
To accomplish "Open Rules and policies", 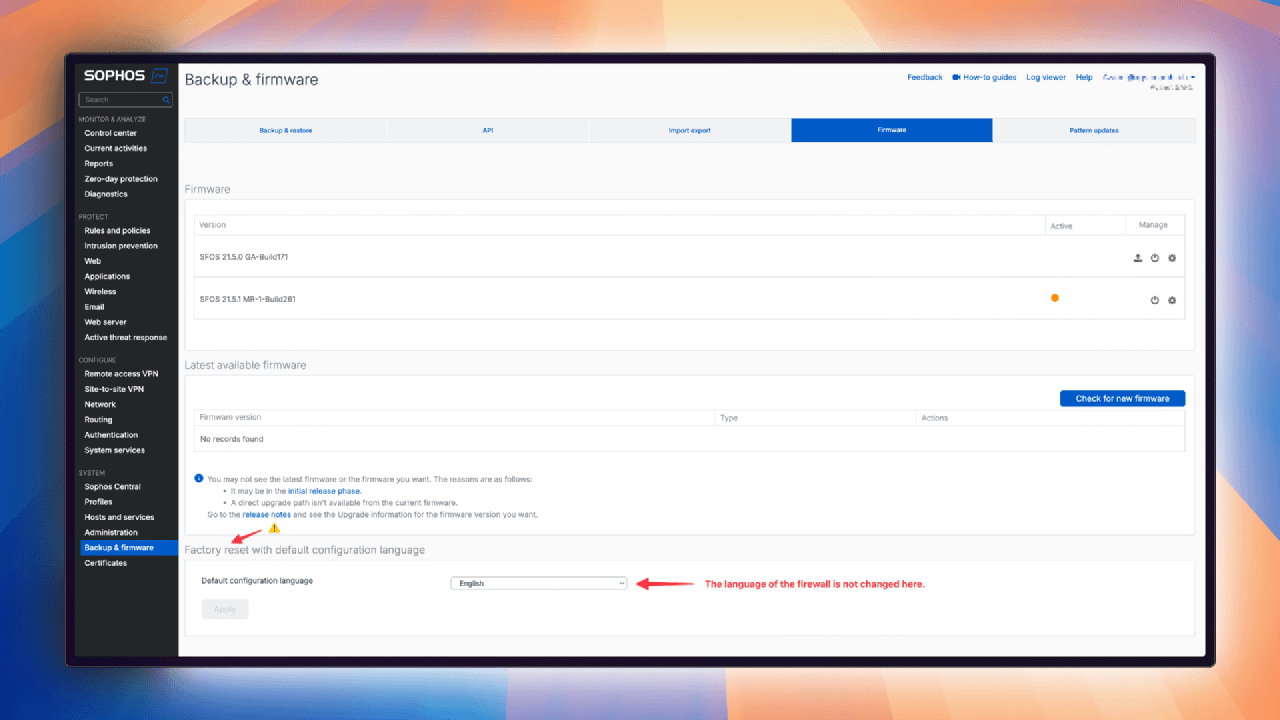I will [x=117, y=230].
